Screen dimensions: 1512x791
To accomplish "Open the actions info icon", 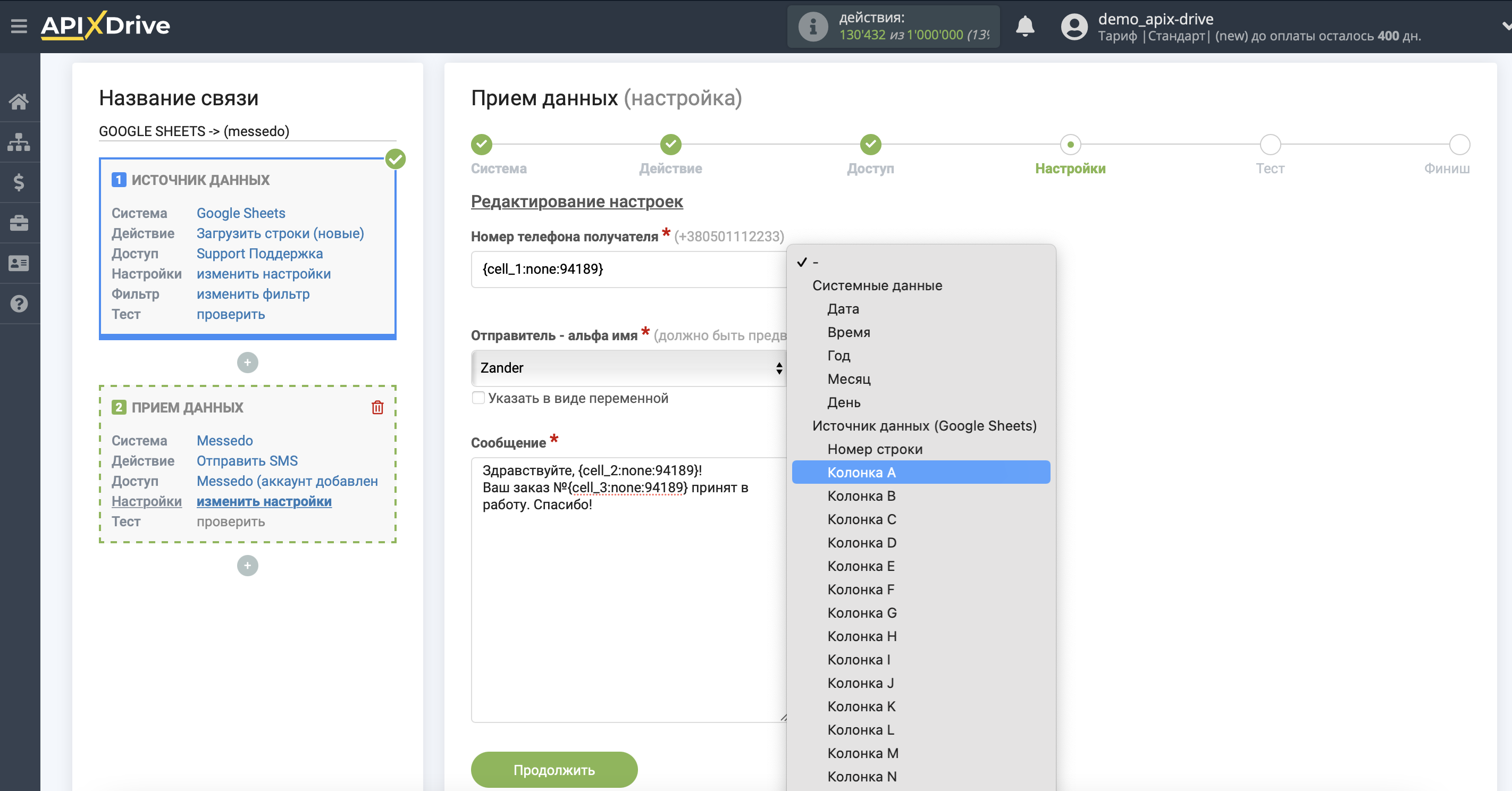I will click(x=813, y=27).
